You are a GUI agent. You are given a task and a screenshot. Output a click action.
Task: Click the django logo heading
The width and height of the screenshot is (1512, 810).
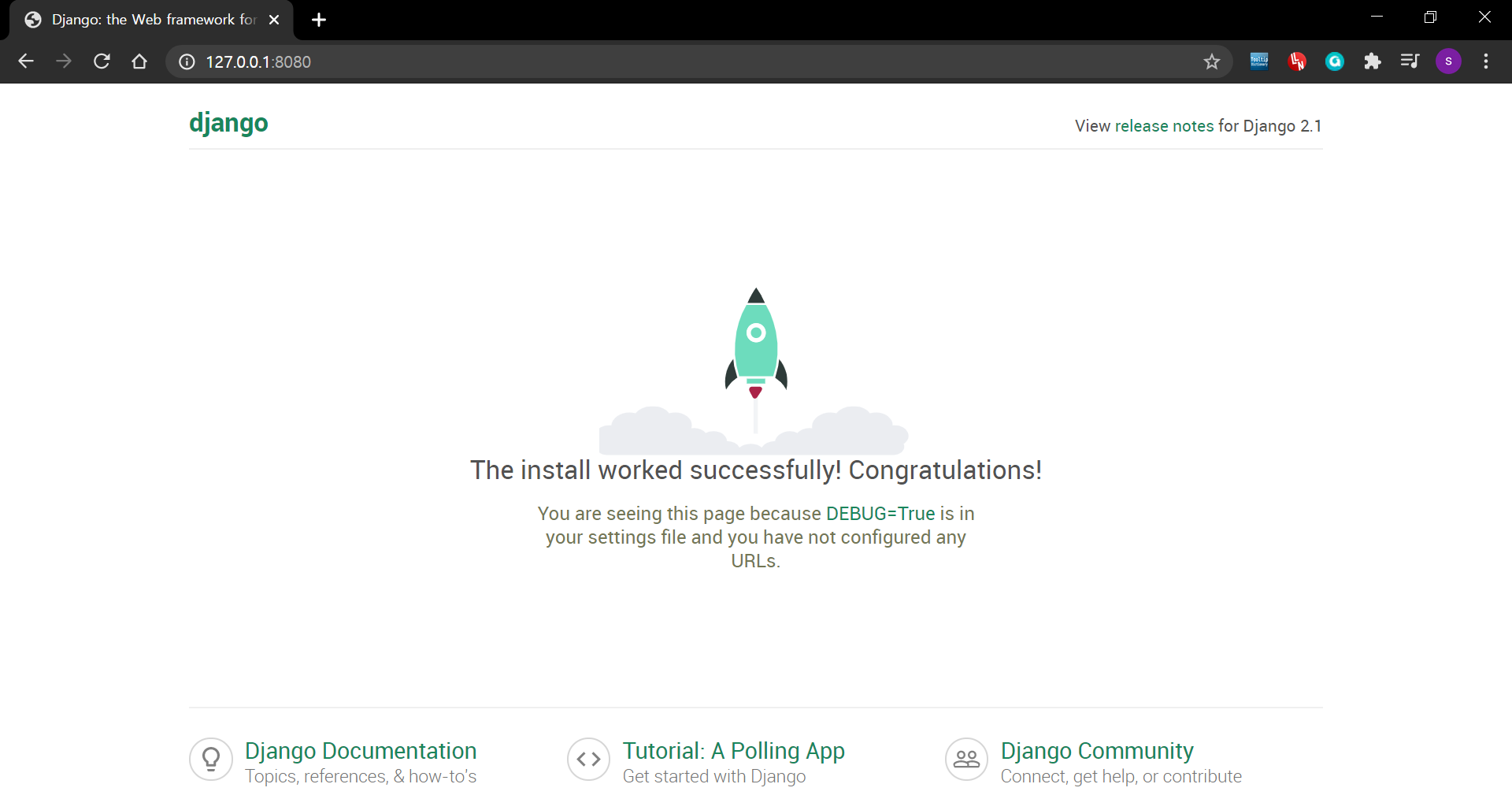[228, 122]
